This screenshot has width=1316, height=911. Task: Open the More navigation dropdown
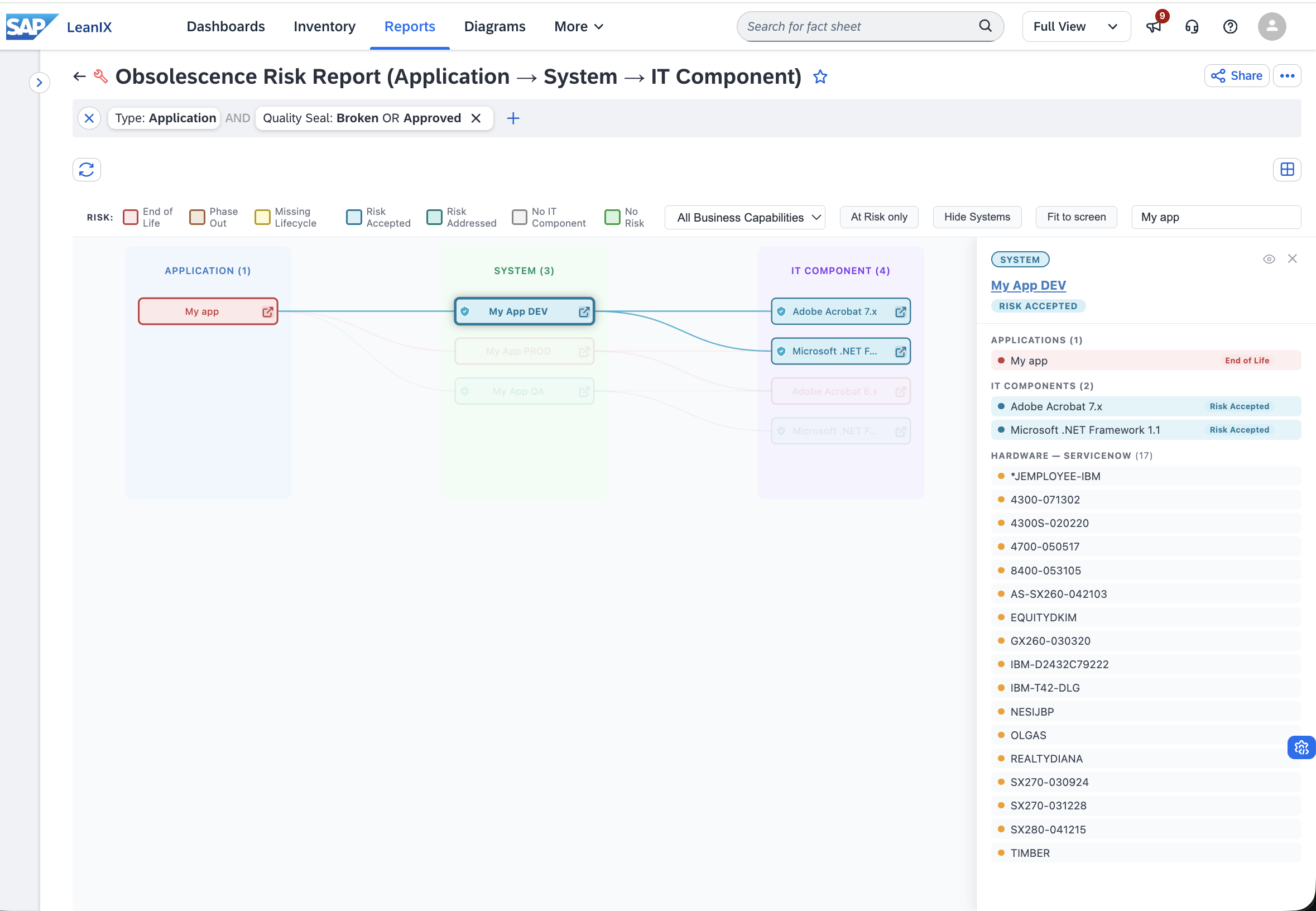point(579,26)
